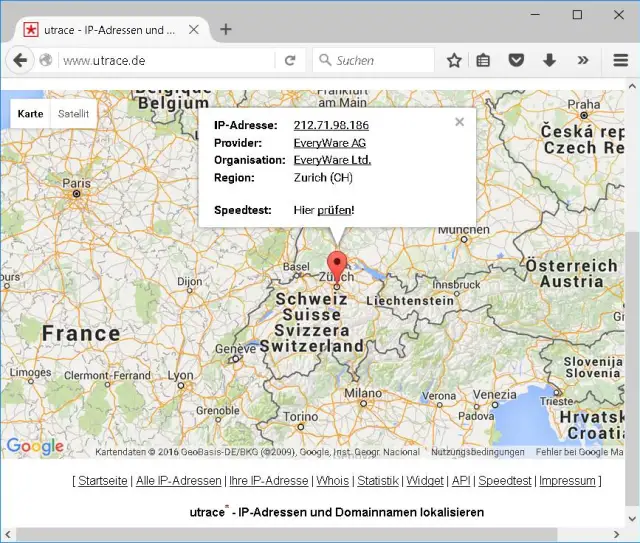Open a new browser tab

226,29
